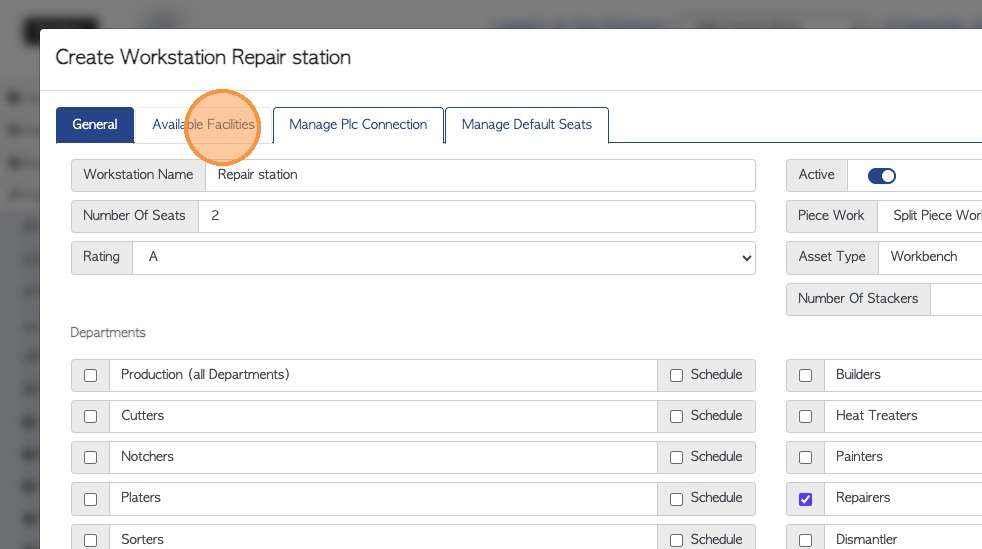
Task: Expand the Rating dropdown
Action: [443, 257]
